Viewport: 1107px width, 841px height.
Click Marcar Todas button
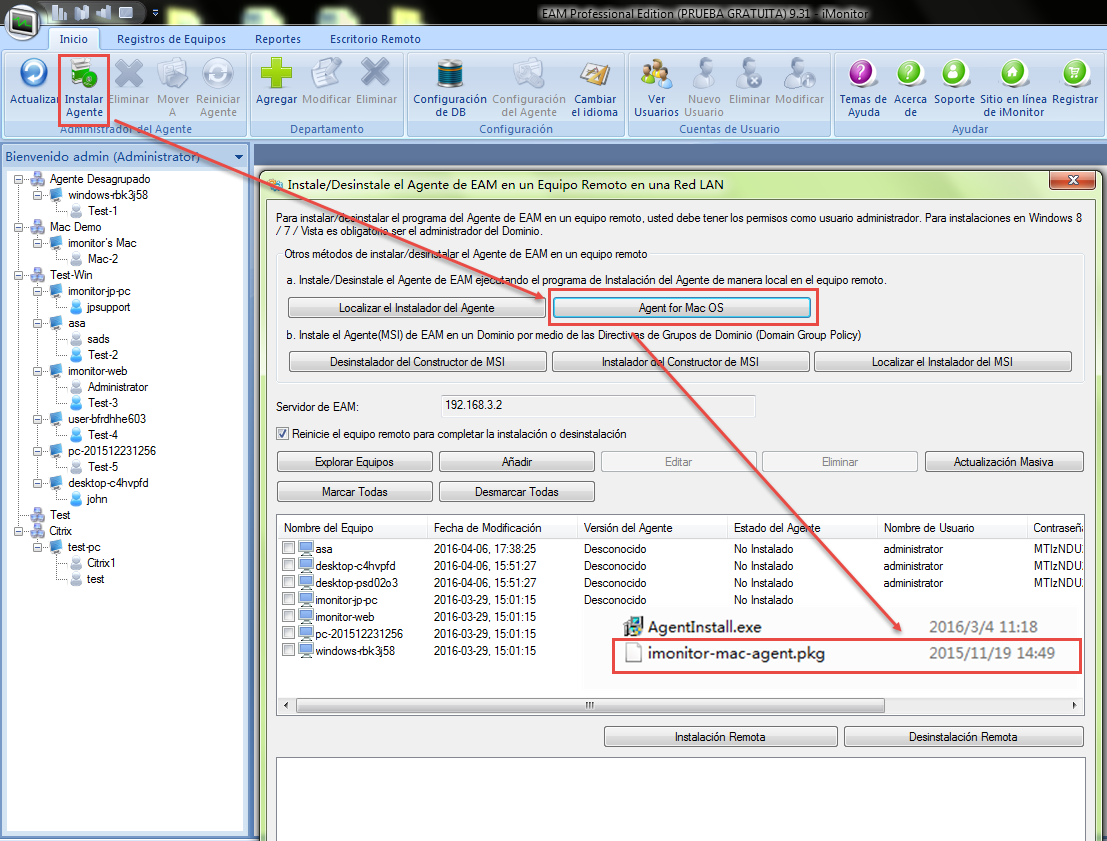(x=354, y=491)
